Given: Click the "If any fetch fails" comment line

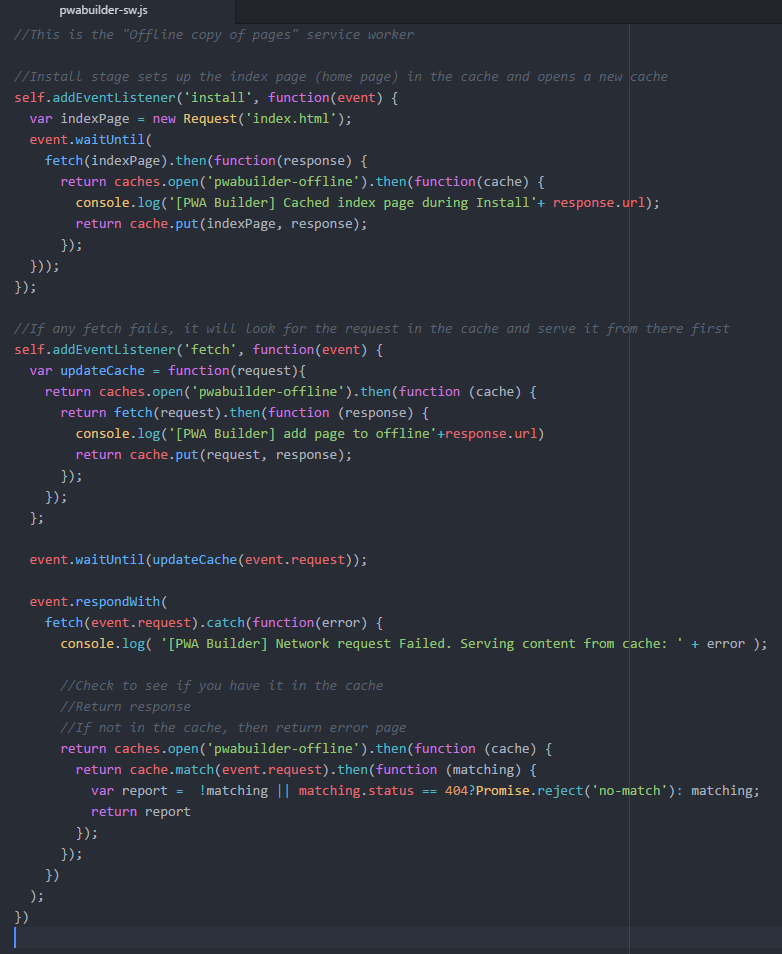Looking at the screenshot, I should pos(372,329).
